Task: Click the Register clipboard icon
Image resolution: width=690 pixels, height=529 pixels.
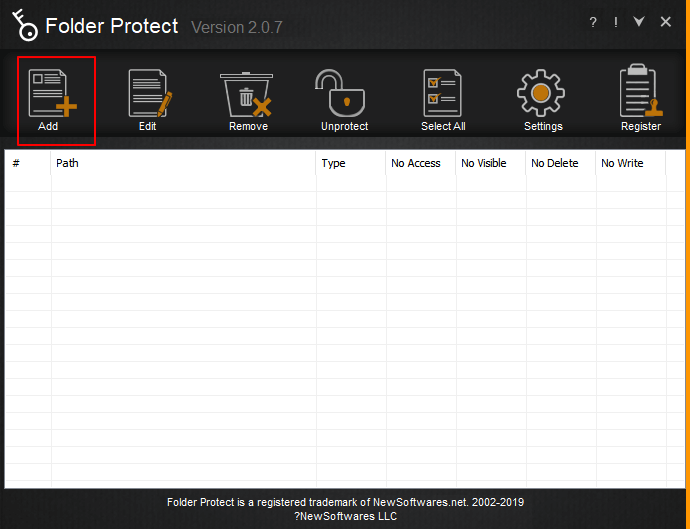Action: tap(640, 94)
